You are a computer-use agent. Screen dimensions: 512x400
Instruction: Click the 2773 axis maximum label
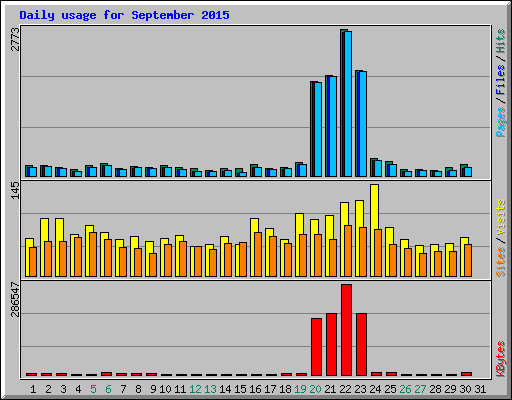[15, 39]
